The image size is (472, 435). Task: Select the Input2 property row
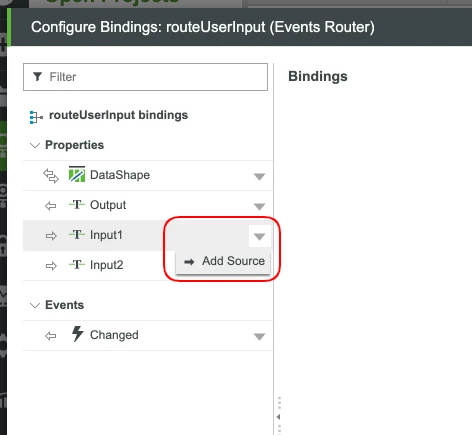[x=148, y=266]
